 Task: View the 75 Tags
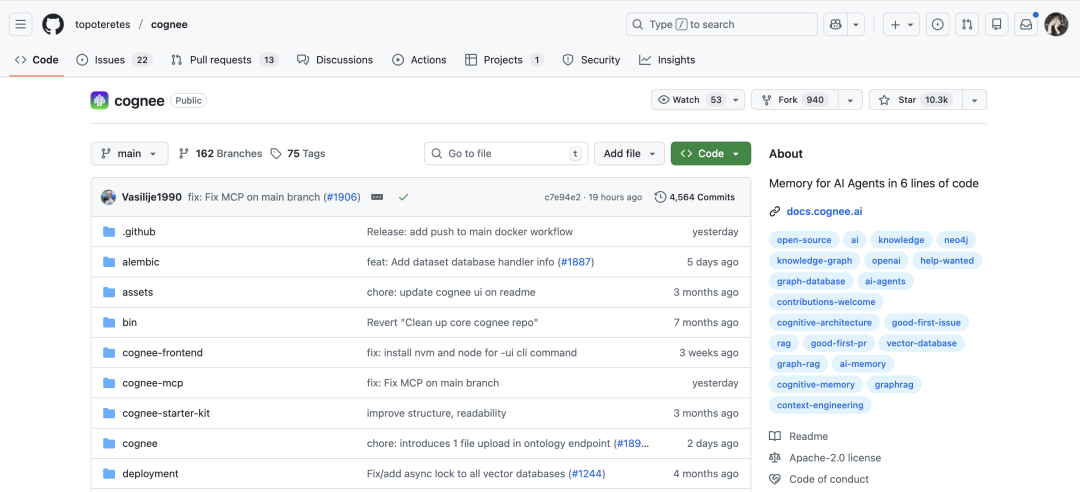pyautogui.click(x=298, y=154)
